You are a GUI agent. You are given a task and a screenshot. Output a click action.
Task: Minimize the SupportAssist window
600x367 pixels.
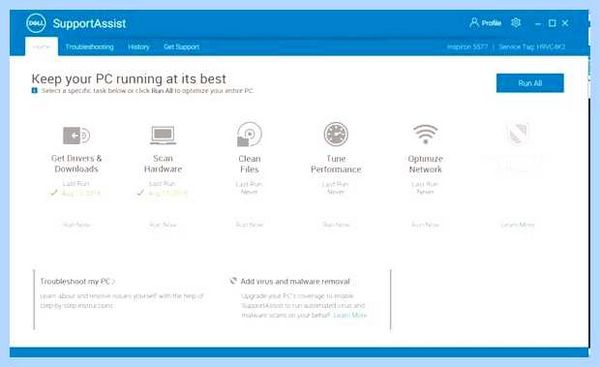click(538, 23)
